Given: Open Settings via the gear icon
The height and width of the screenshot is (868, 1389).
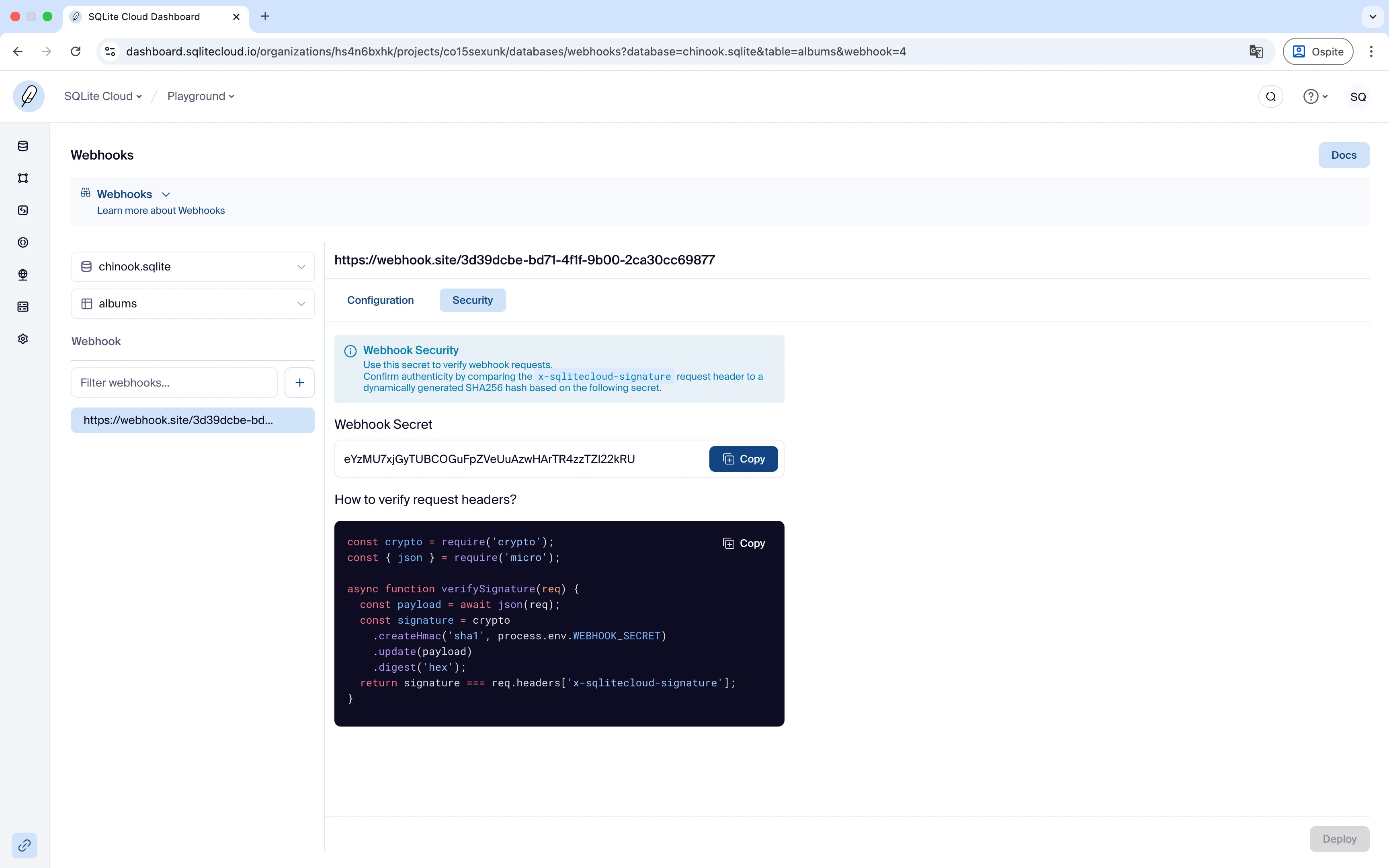Looking at the screenshot, I should coord(23,339).
